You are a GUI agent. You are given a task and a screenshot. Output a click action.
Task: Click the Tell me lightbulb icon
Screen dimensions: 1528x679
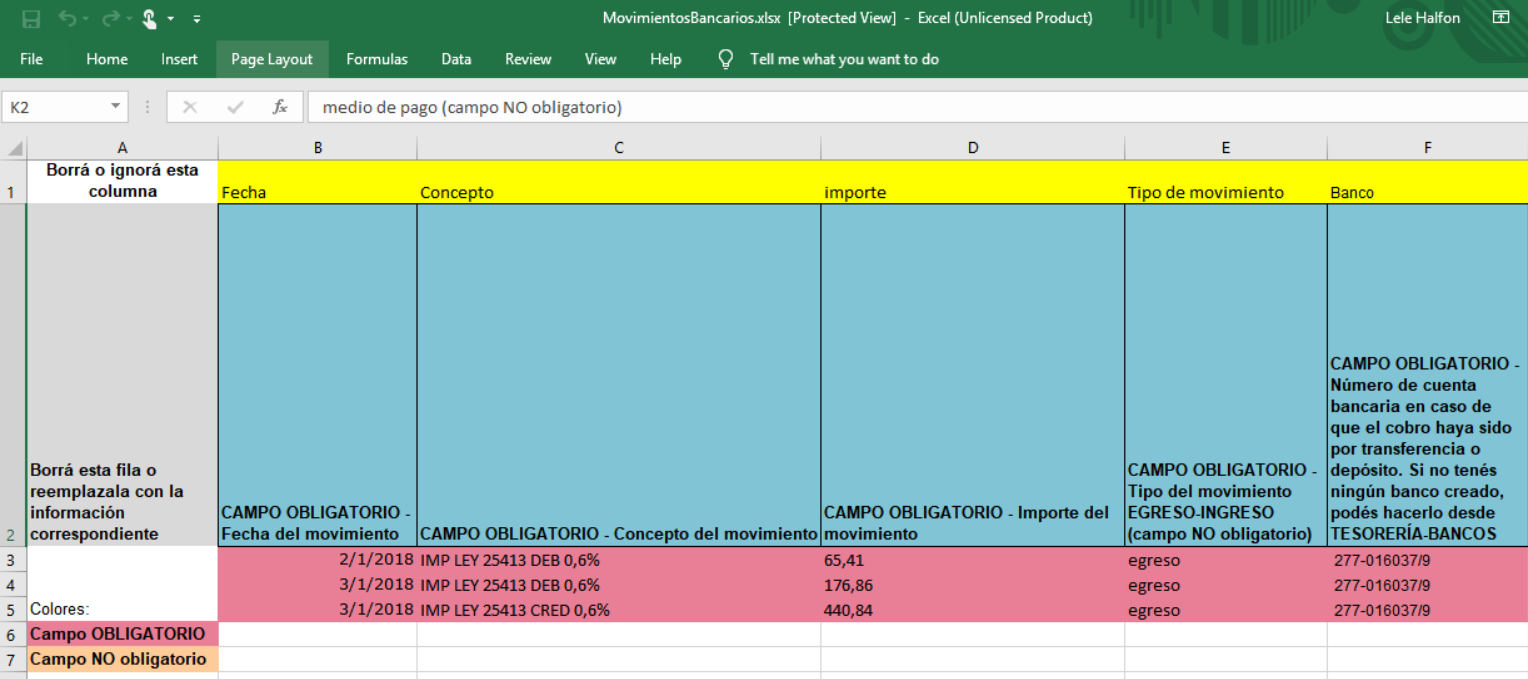[727, 59]
